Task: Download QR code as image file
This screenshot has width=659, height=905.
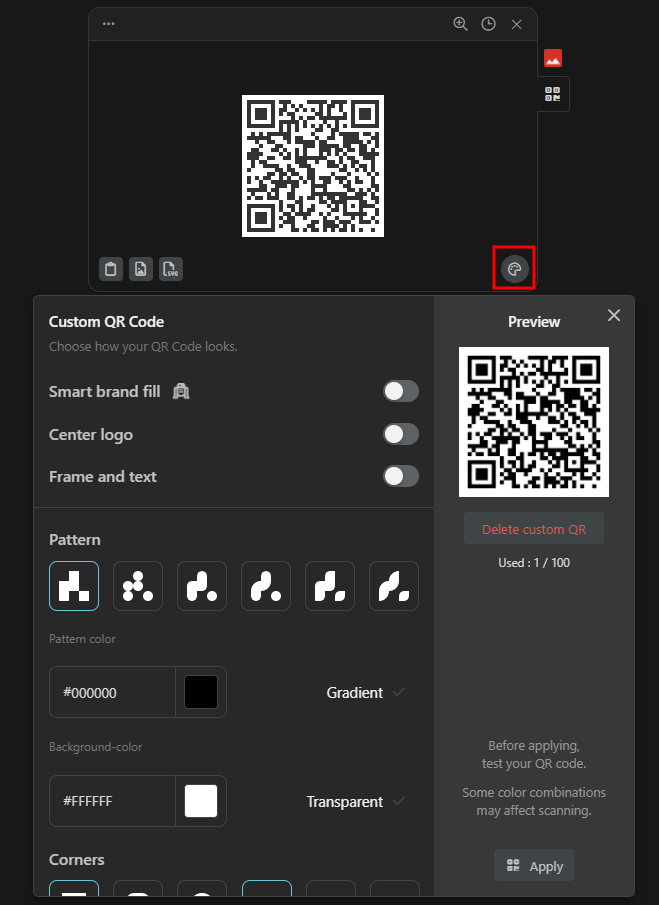Action: (141, 269)
